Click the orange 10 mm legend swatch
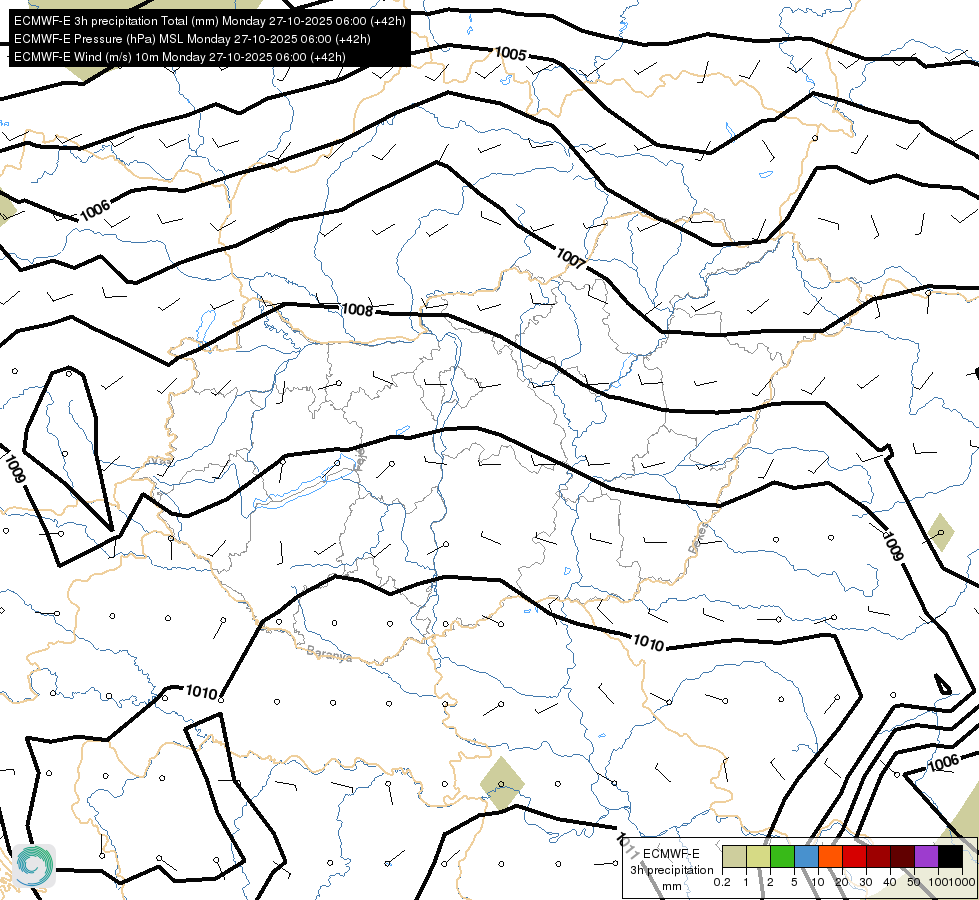This screenshot has height=900, width=979. [x=830, y=857]
